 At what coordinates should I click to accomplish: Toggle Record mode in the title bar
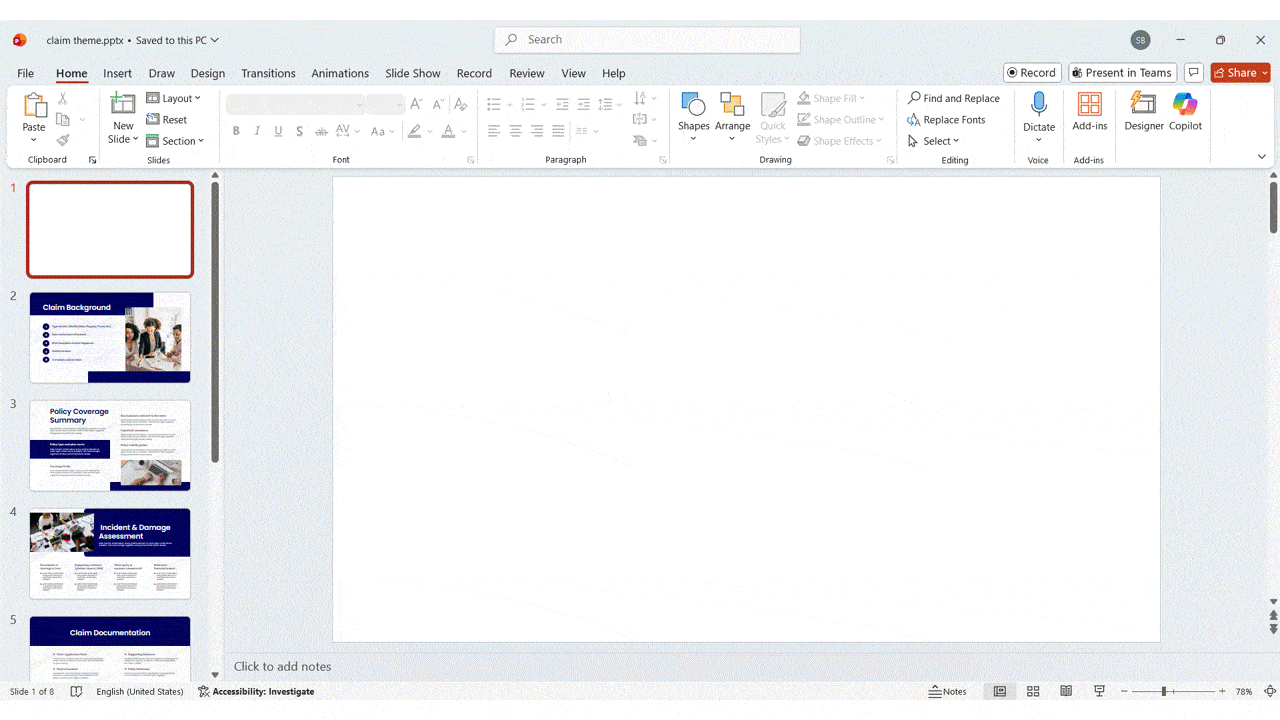[x=1031, y=72]
